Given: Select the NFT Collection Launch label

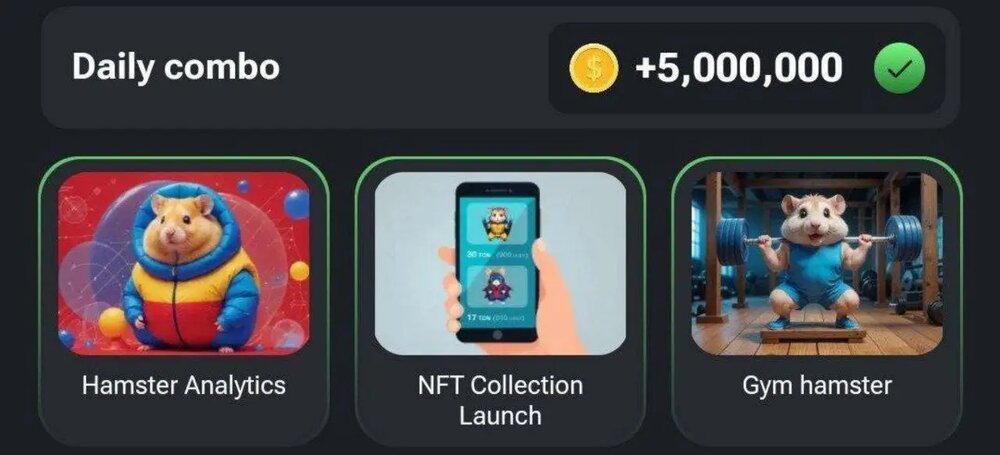Looking at the screenshot, I should tap(500, 401).
